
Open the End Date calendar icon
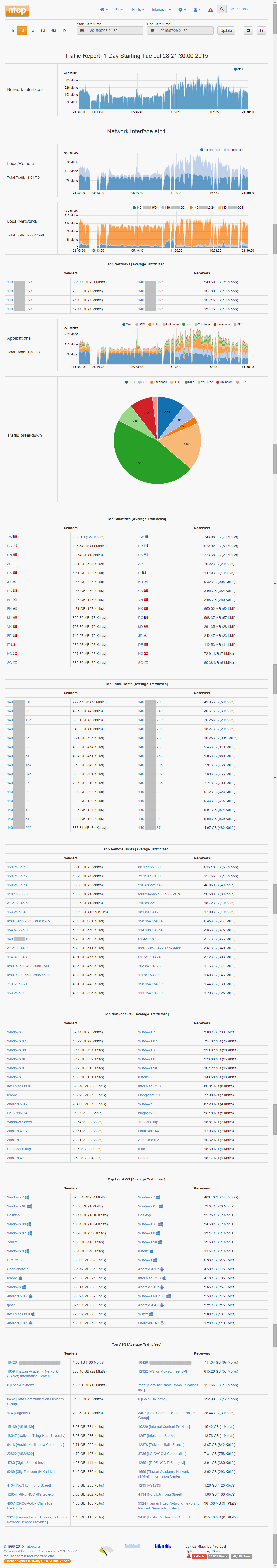(152, 30)
